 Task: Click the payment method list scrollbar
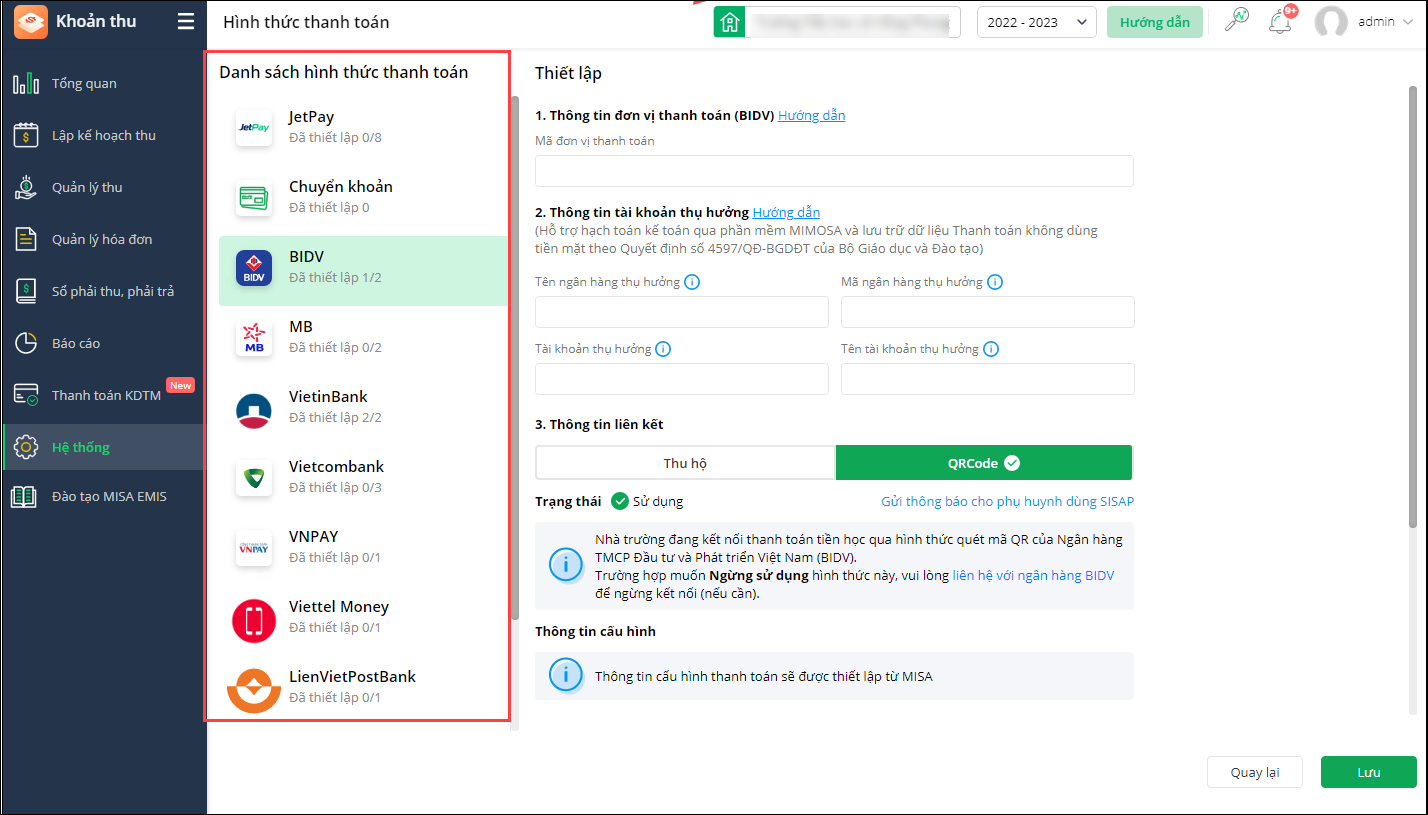coord(516,357)
